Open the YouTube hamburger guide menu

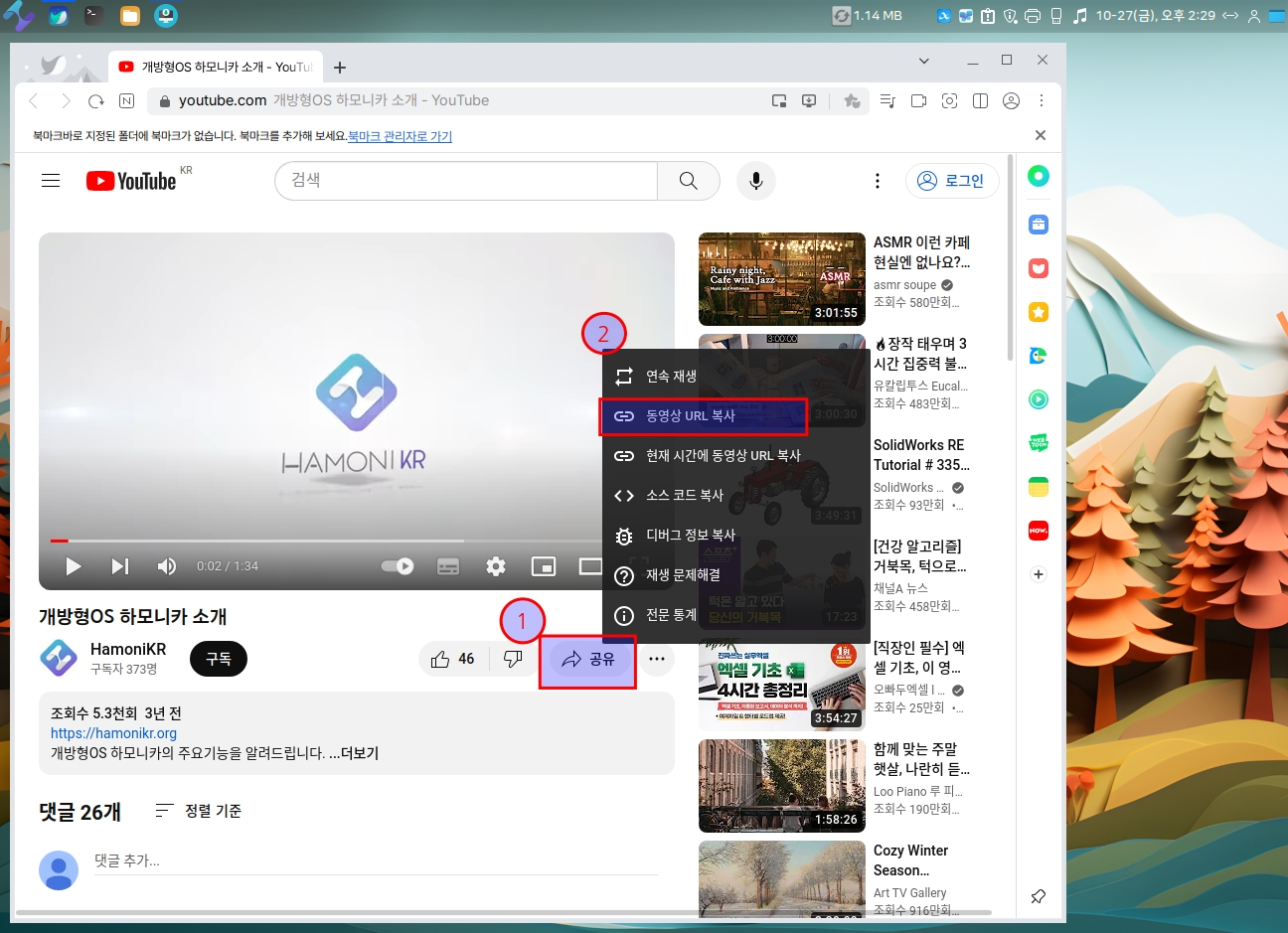(x=51, y=181)
